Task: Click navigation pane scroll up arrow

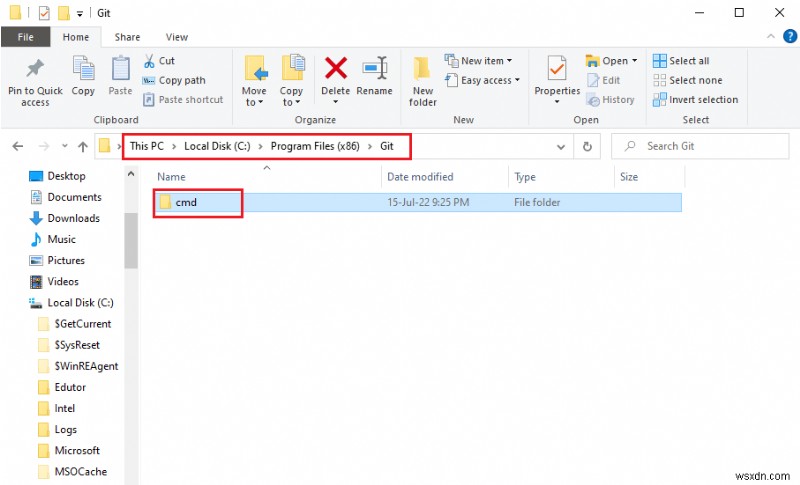Action: (131, 174)
